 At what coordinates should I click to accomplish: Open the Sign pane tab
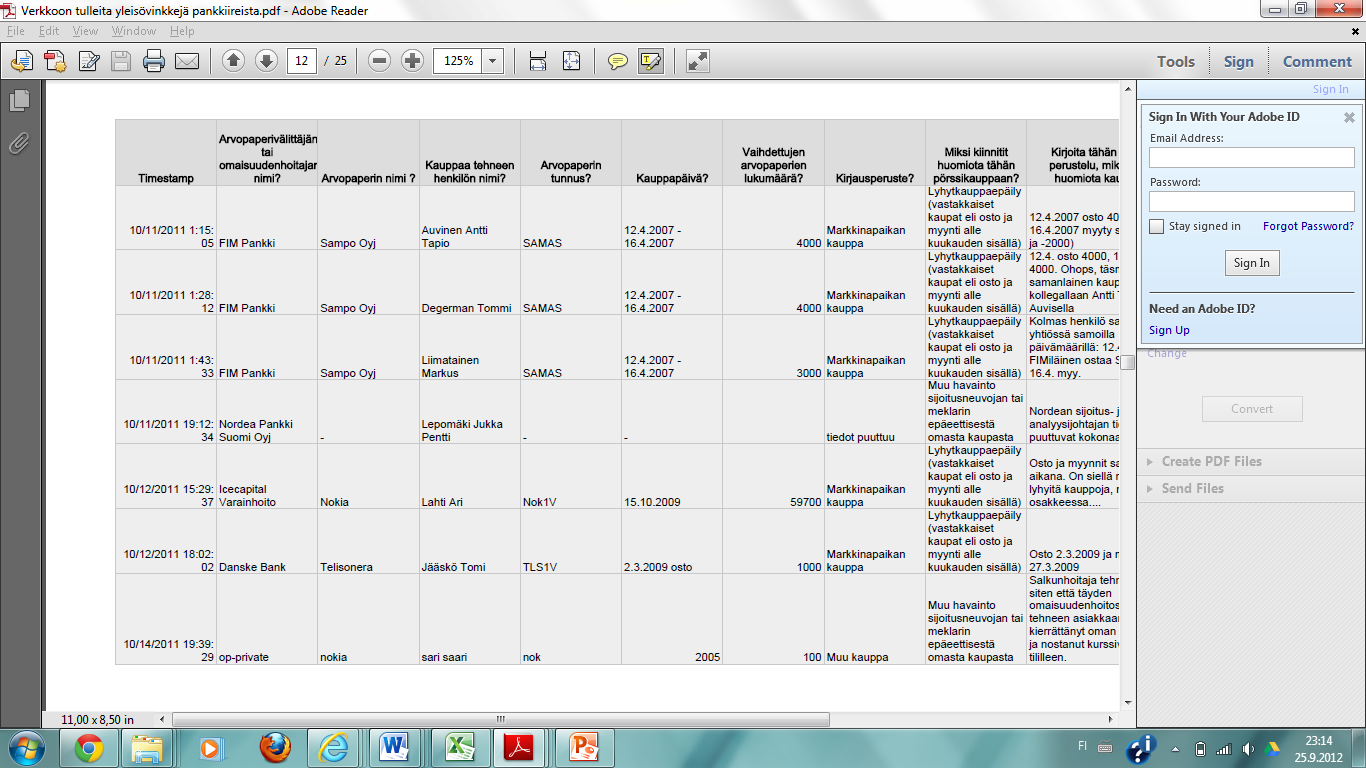coord(1238,61)
